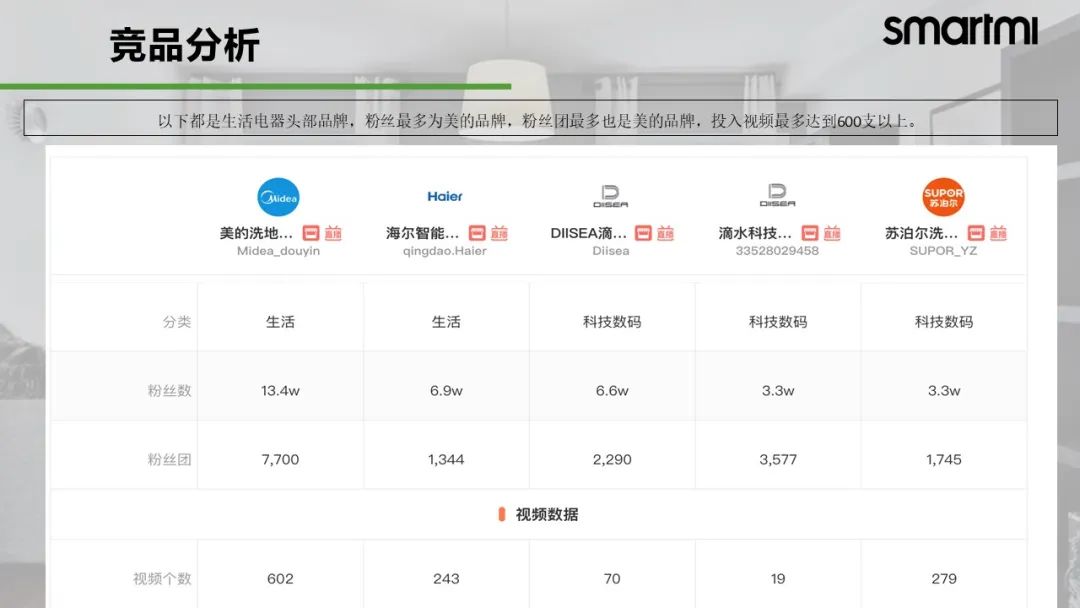Image resolution: width=1080 pixels, height=608 pixels.
Task: Open the 美的洗地... account name
Action: pos(256,233)
